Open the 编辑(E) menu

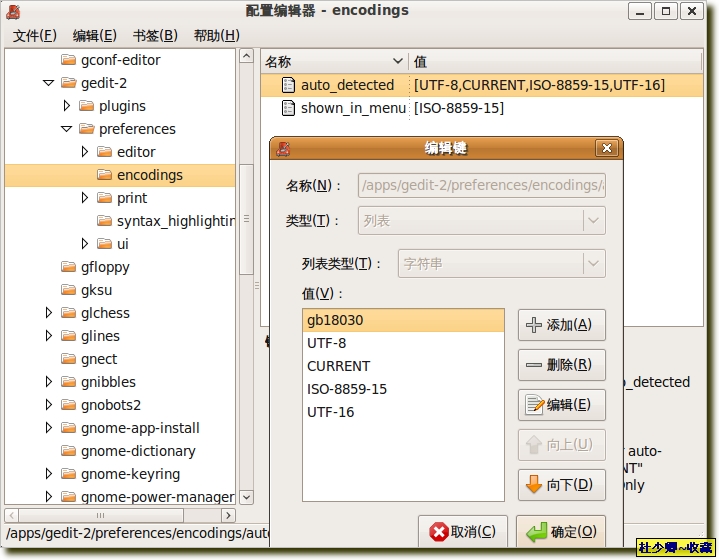[94, 35]
